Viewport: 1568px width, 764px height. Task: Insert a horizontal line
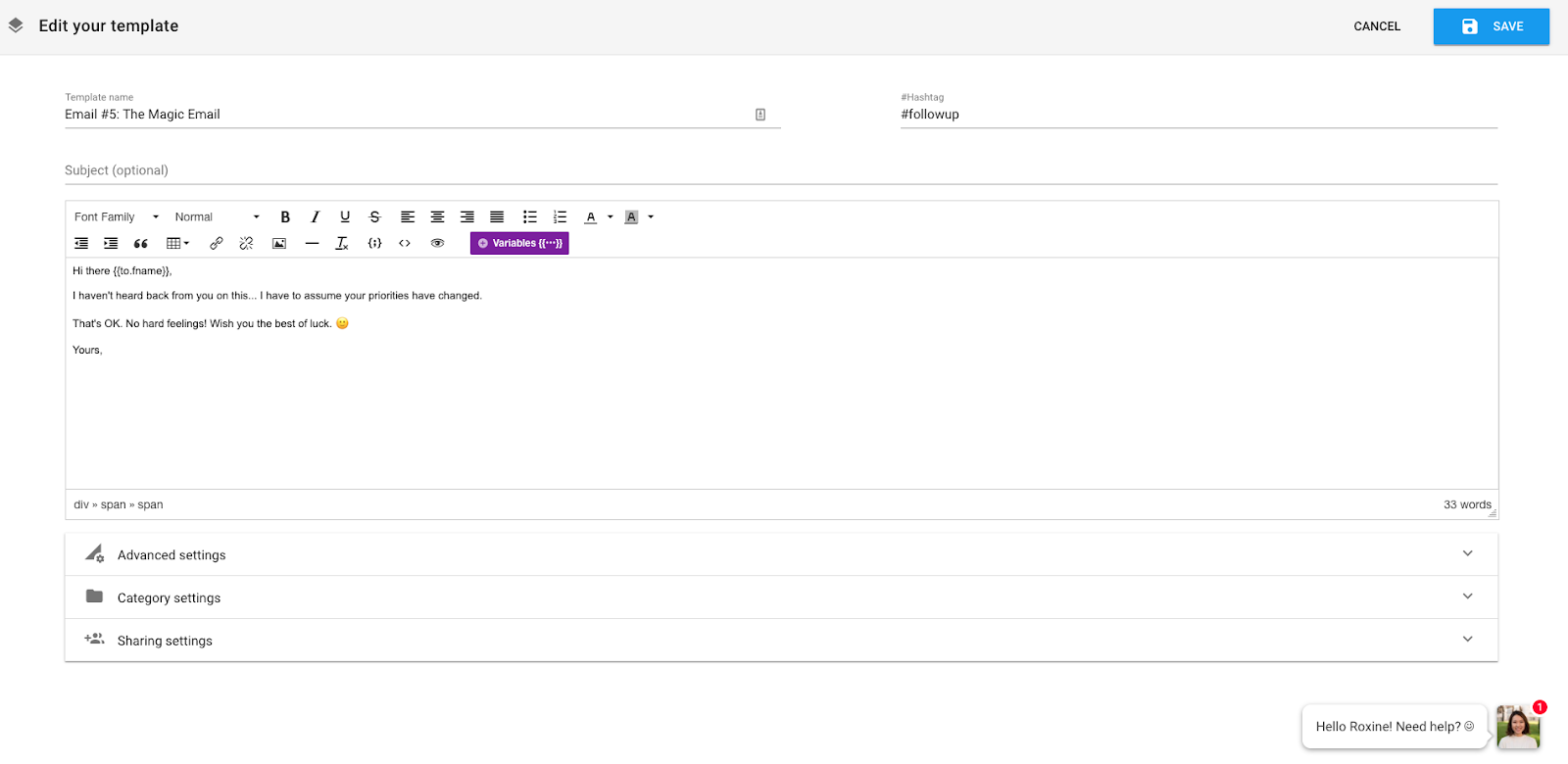[x=312, y=243]
